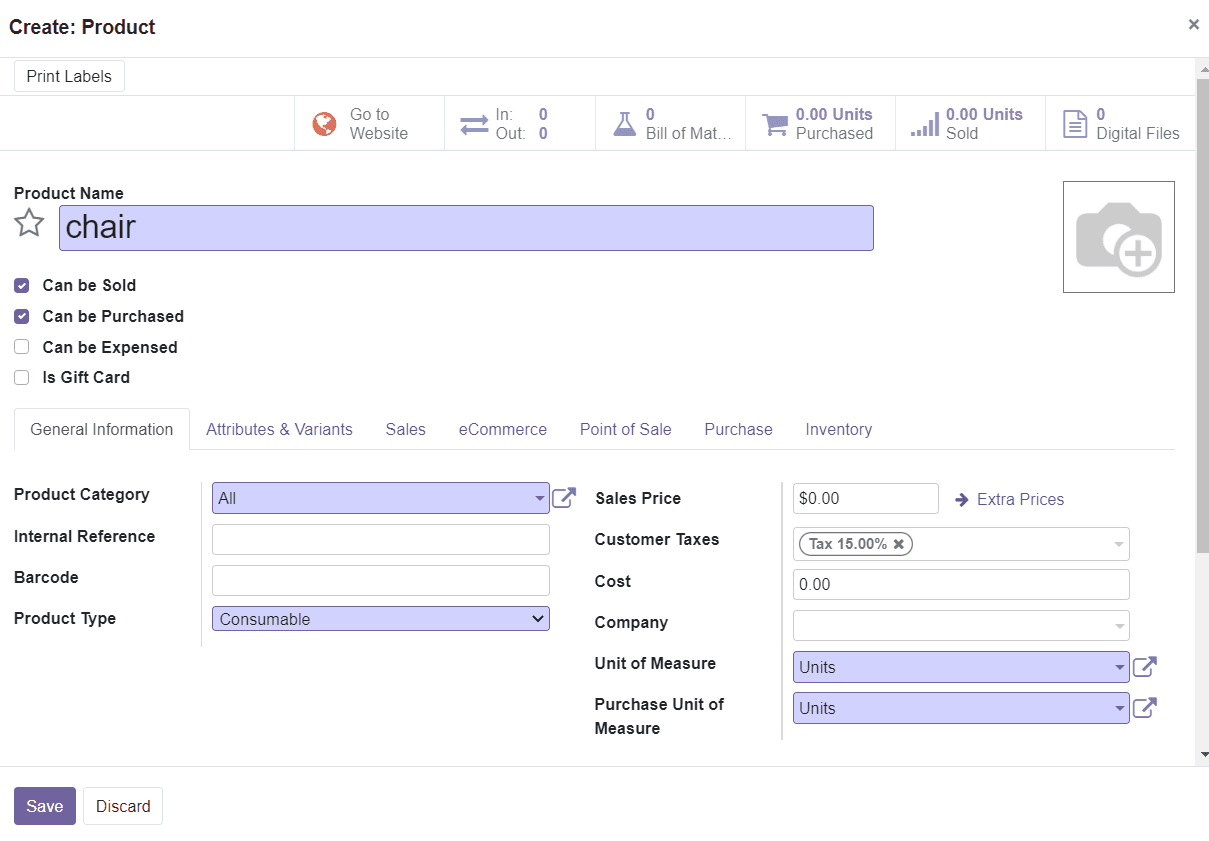Image resolution: width=1209 pixels, height=841 pixels.
Task: Open the Inventory tab
Action: (838, 429)
